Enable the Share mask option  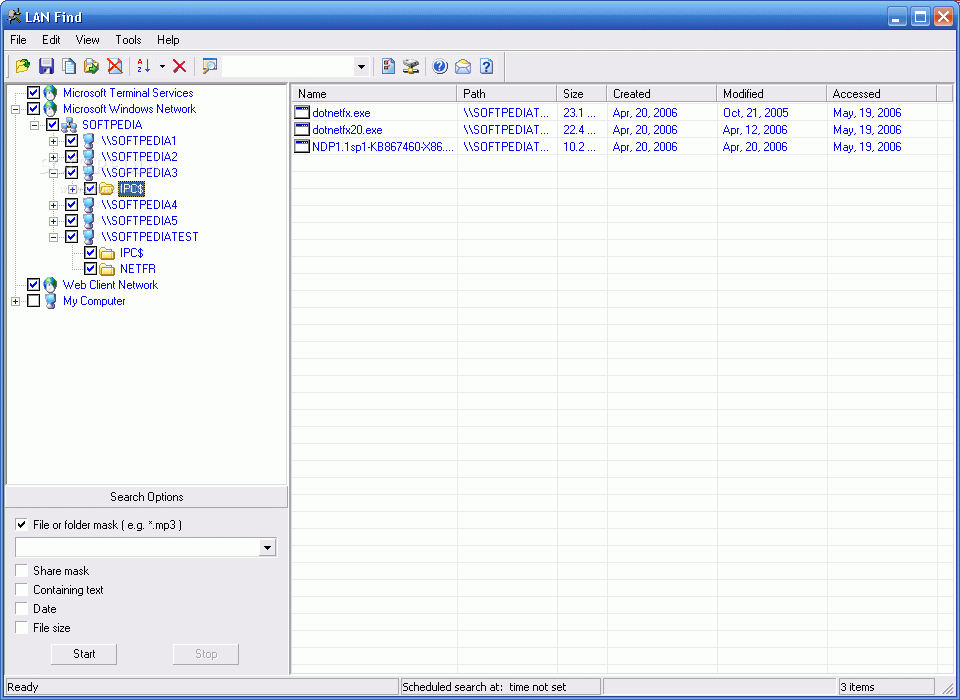tap(21, 571)
